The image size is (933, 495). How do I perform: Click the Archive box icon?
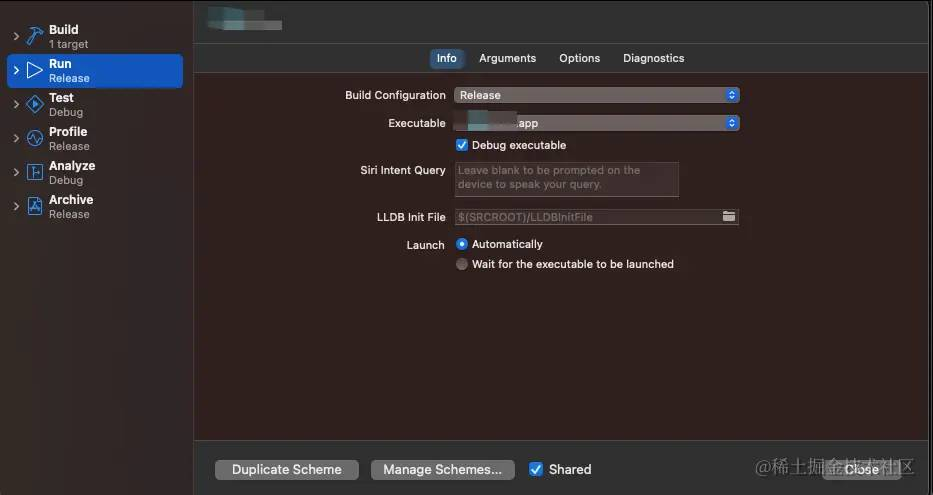coord(35,206)
